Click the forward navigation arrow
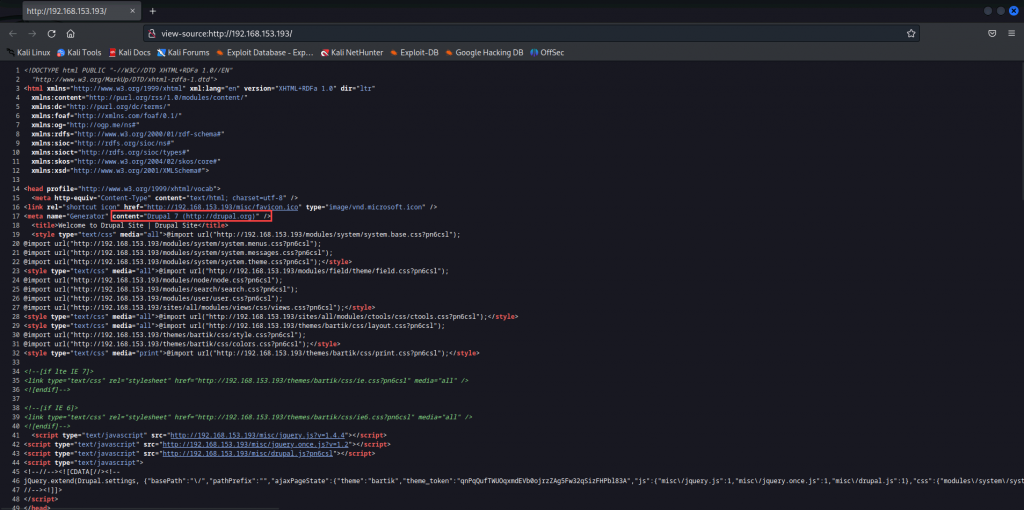1024x510 pixels. pyautogui.click(x=32, y=34)
